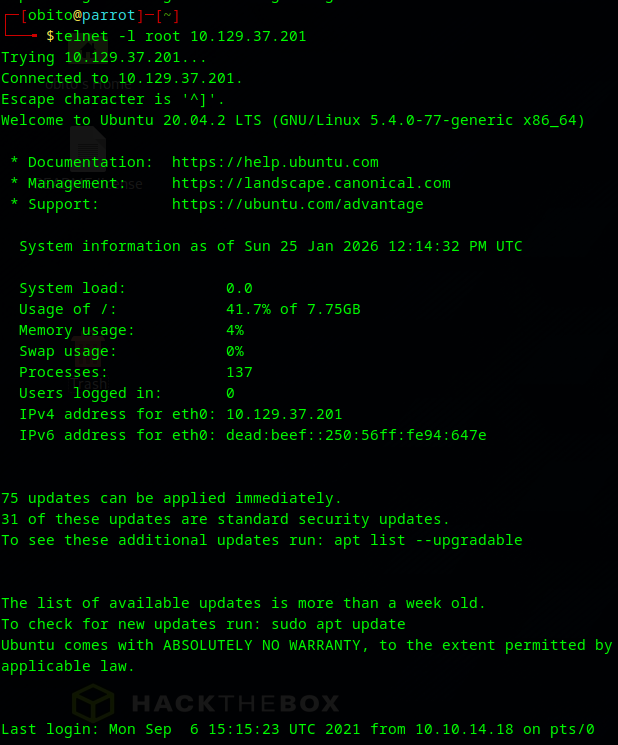Click the HACKTHEBOX watermark text

pos(236,703)
